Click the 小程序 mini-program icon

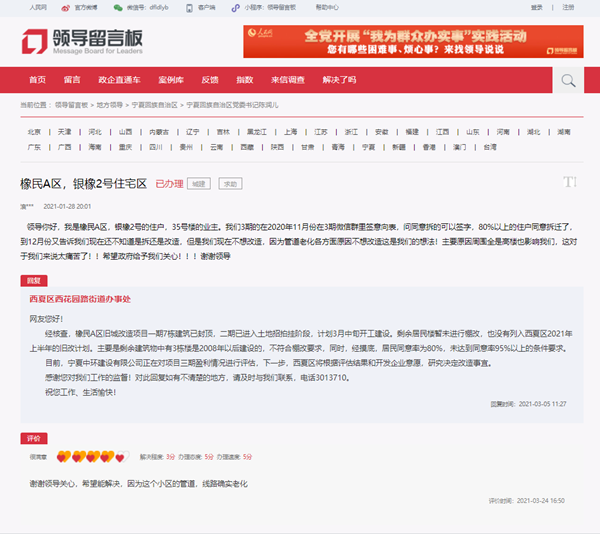[235, 6]
